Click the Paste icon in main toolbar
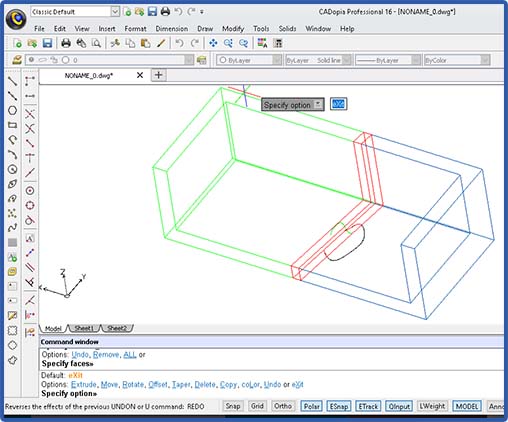Viewport: 508px width, 422px height. pyautogui.click(x=145, y=43)
